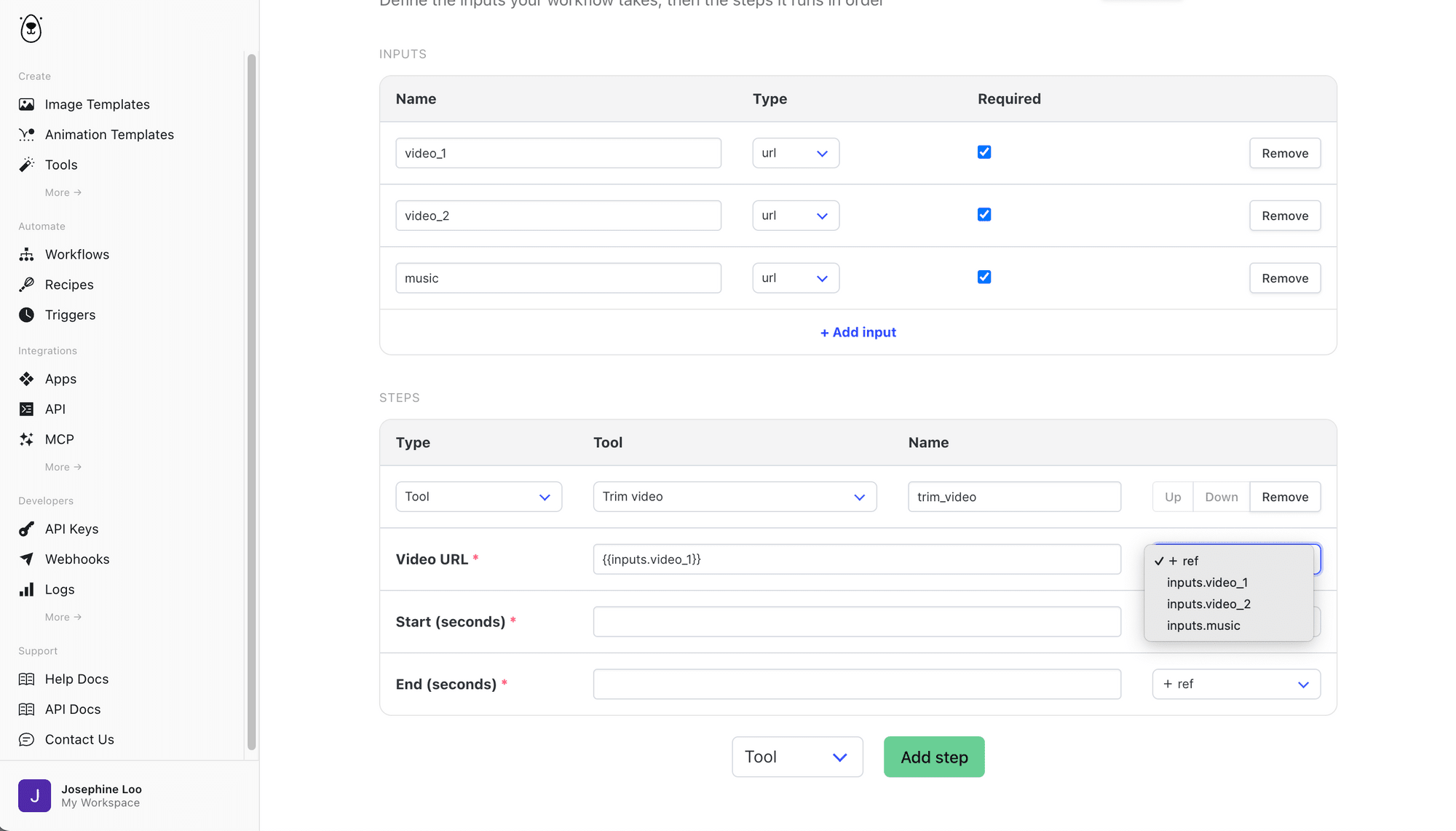Image resolution: width=1456 pixels, height=831 pixels.
Task: Move trim_video step Down
Action: tap(1221, 497)
